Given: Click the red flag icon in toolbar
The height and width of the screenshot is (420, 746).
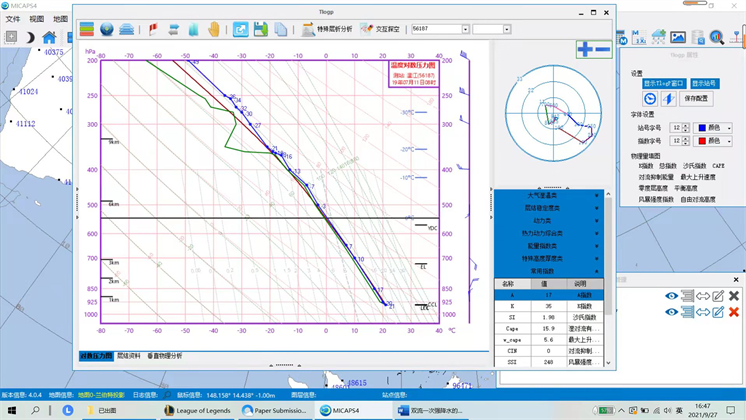Looking at the screenshot, I should pos(153,30).
